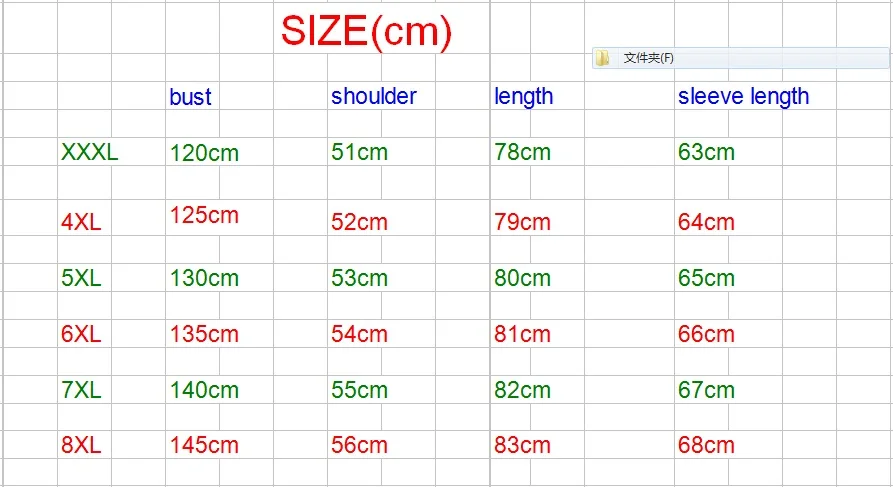Screen dimensions: 893x487
Task: Click the 120cm bust value
Action: point(204,153)
